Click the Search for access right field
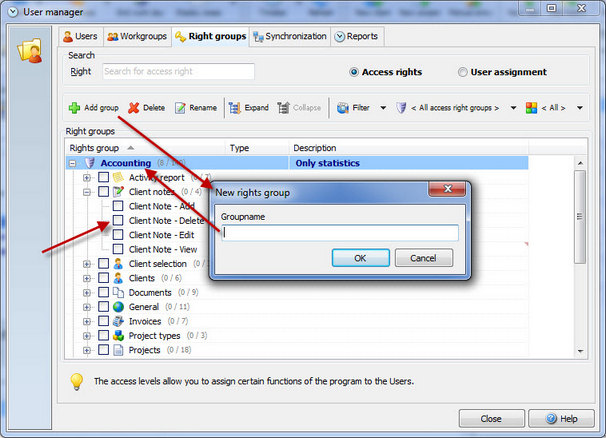 (x=178, y=72)
